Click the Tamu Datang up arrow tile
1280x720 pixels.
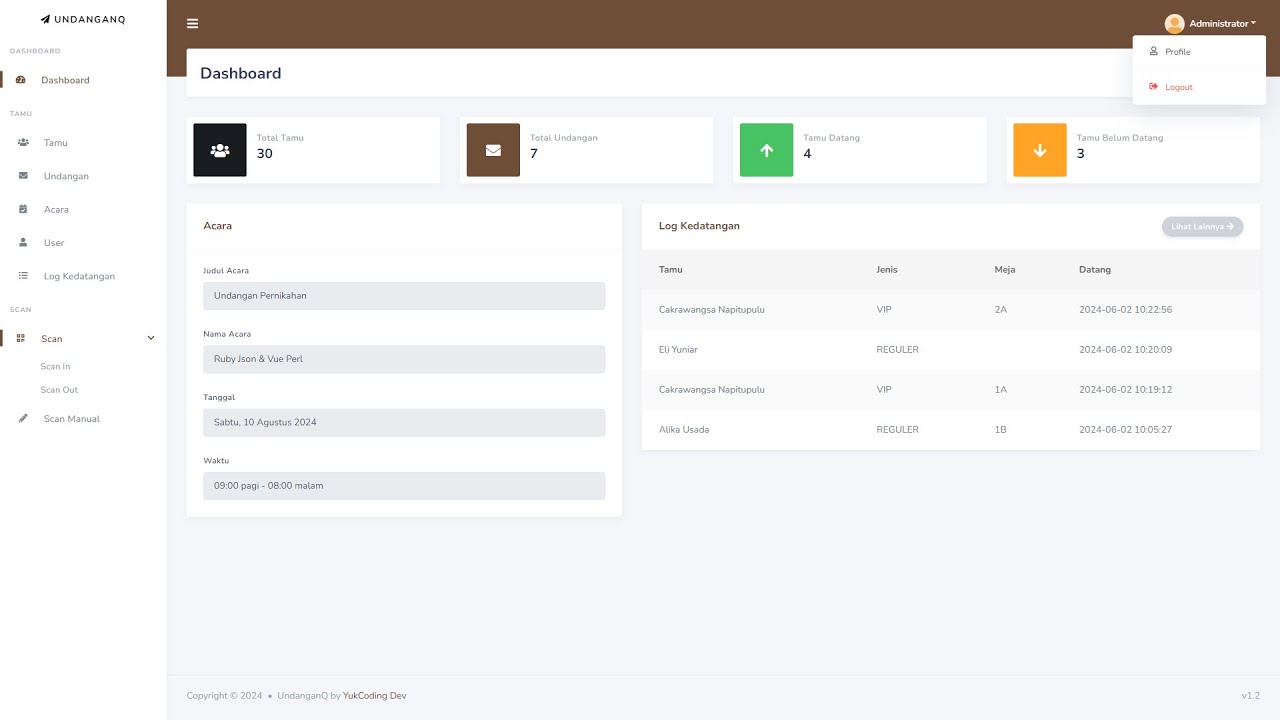(x=767, y=150)
